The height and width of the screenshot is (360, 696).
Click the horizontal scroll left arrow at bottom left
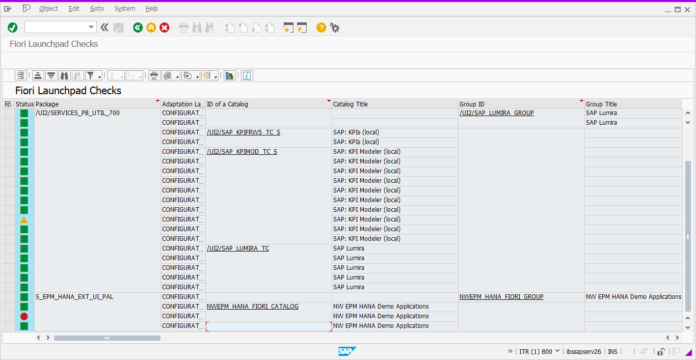click(39, 338)
